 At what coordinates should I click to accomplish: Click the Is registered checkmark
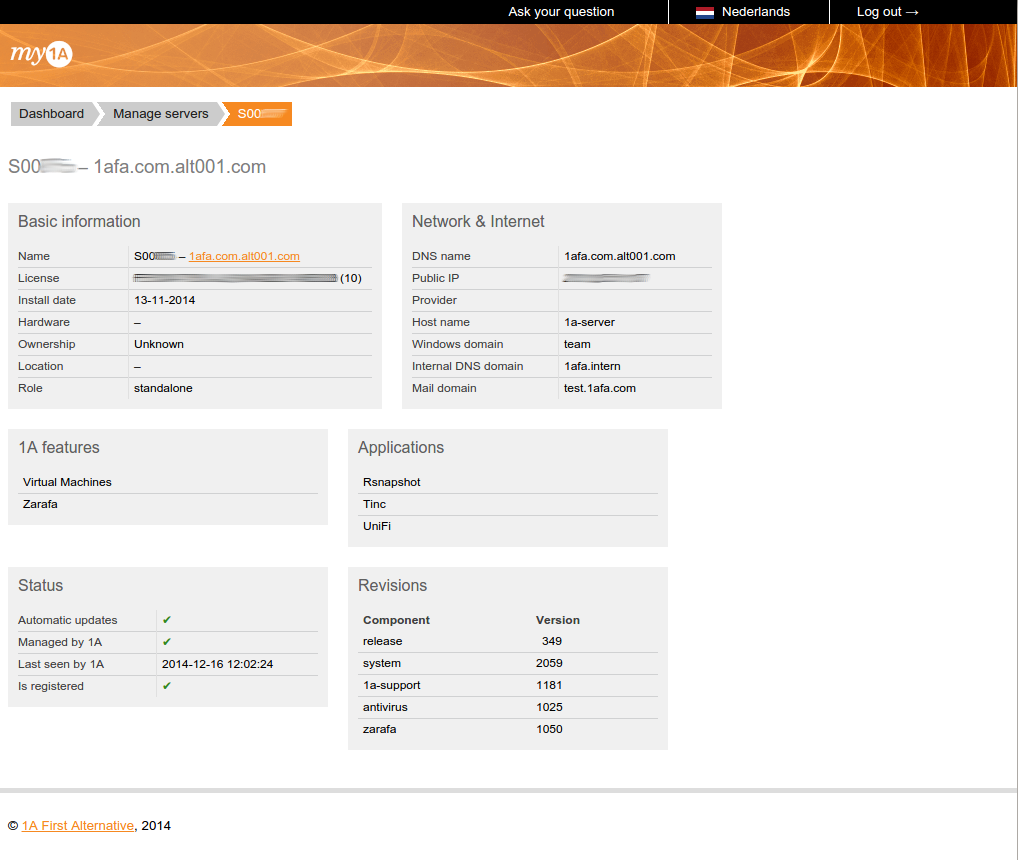pyautogui.click(x=167, y=686)
